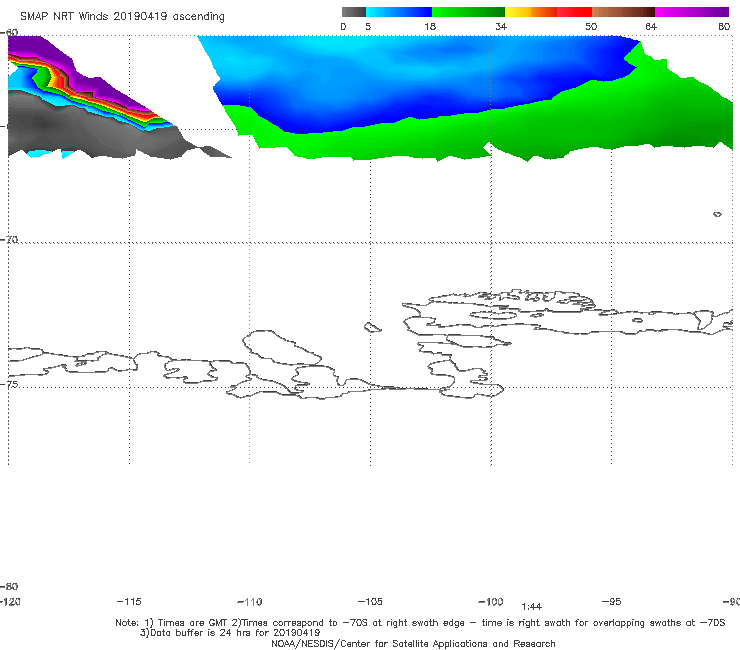Click latitude label '-75'

tap(9, 384)
